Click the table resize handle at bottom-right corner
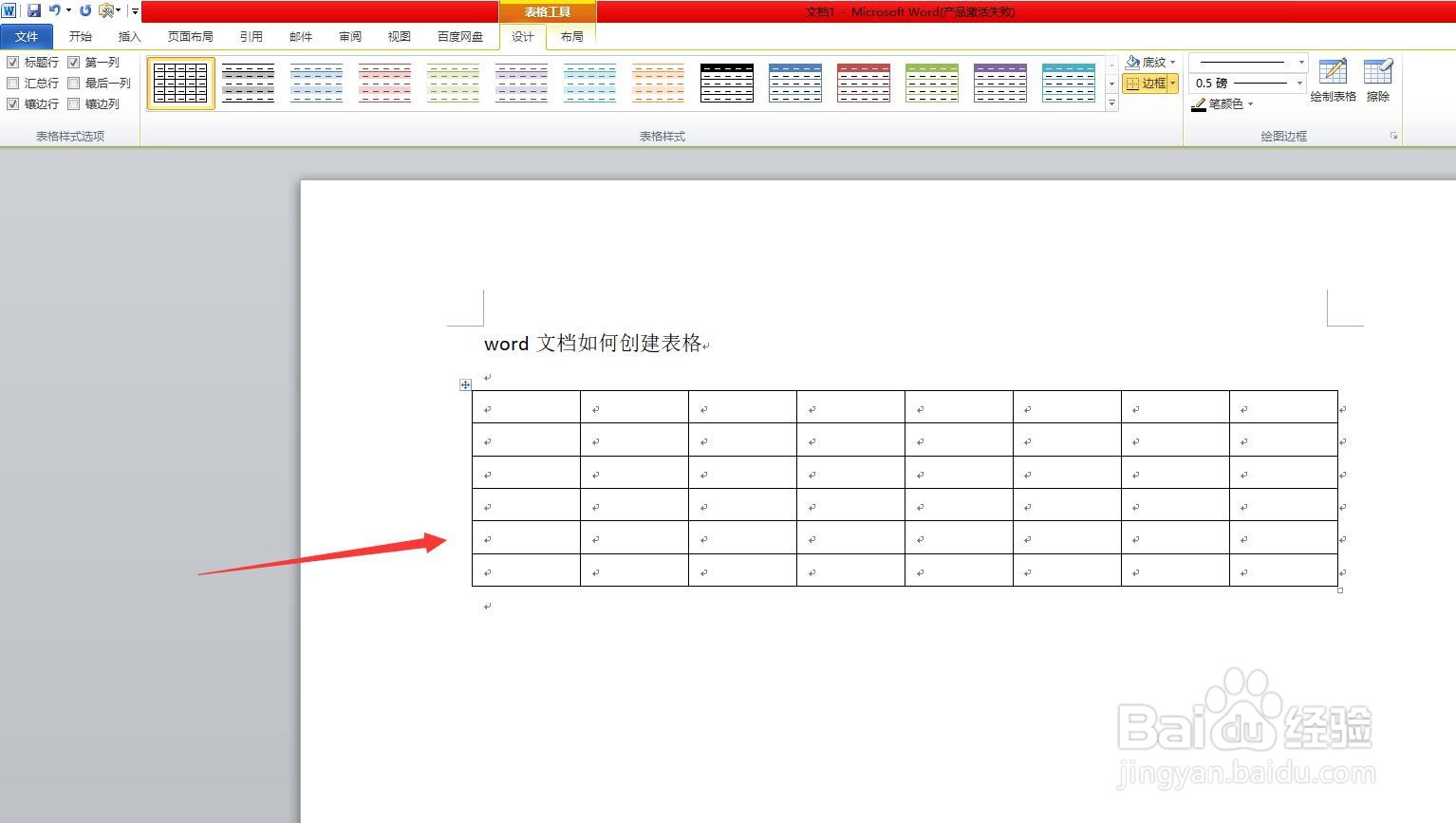Viewport: 1456px width, 823px height. (1340, 590)
